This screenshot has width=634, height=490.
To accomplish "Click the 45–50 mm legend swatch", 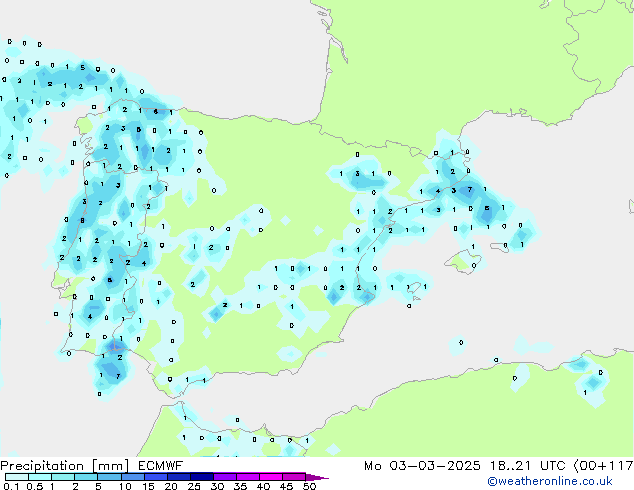I will click(x=294, y=477).
